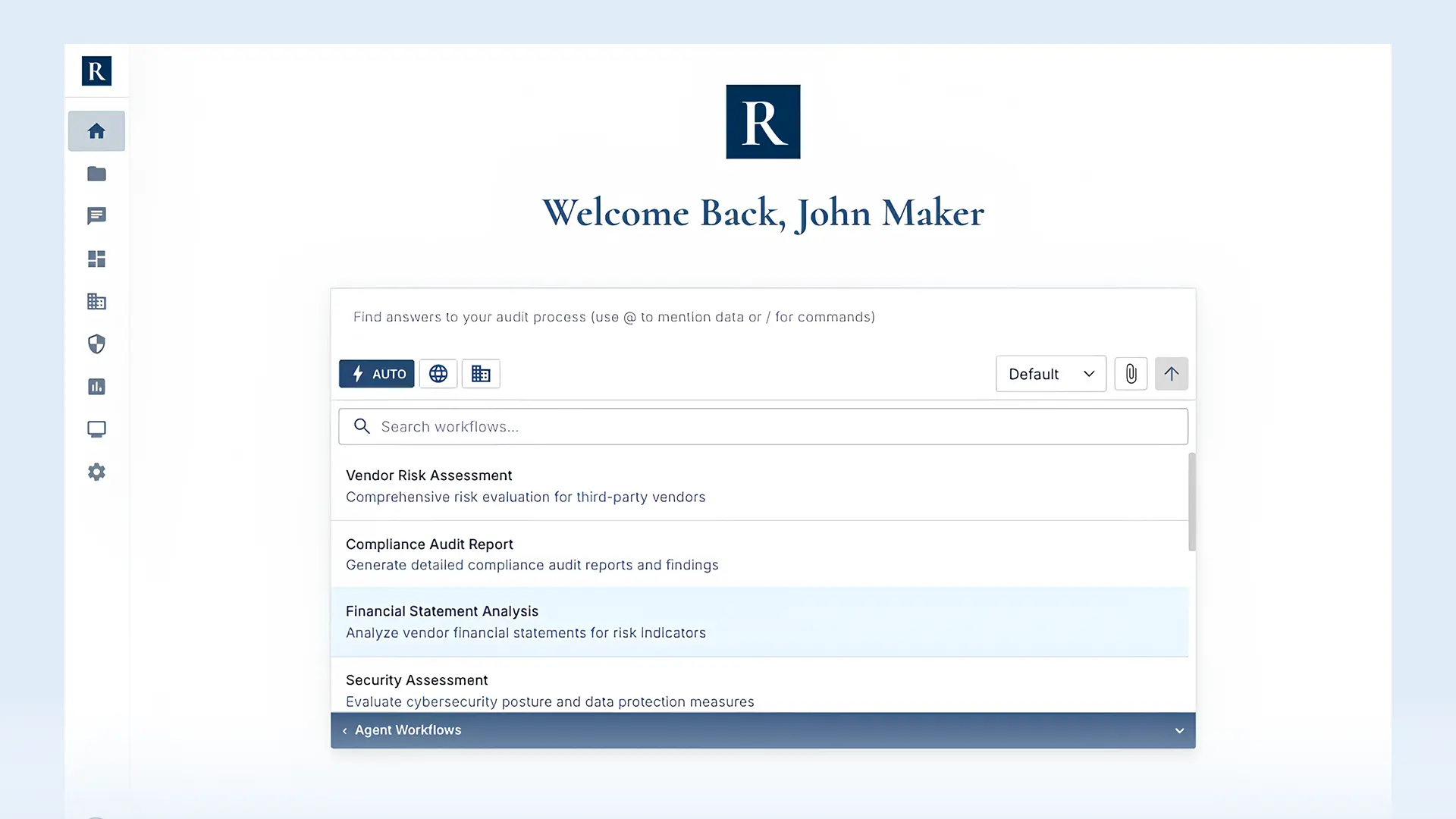Viewport: 1456px width, 819px height.
Task: Click the back arrow beside Agent Workflows
Action: coord(345,730)
